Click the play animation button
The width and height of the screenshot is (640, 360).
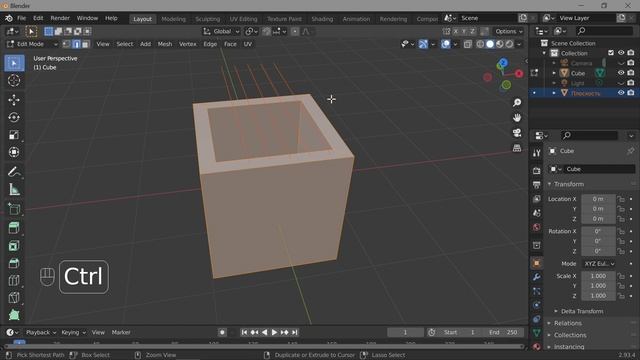[274, 333]
